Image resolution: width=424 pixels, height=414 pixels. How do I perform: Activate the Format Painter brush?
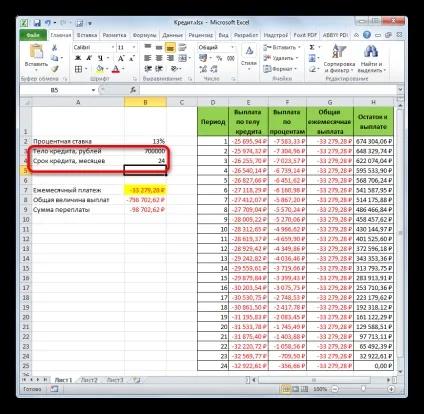(x=55, y=69)
